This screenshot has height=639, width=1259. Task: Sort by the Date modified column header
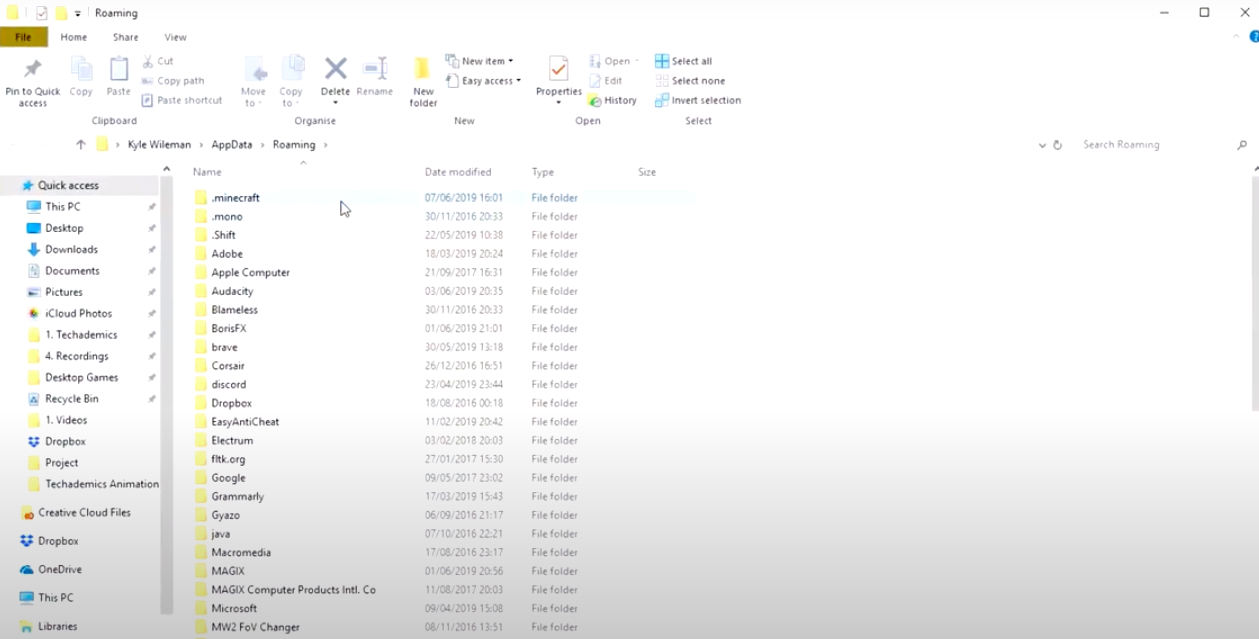pyautogui.click(x=458, y=172)
